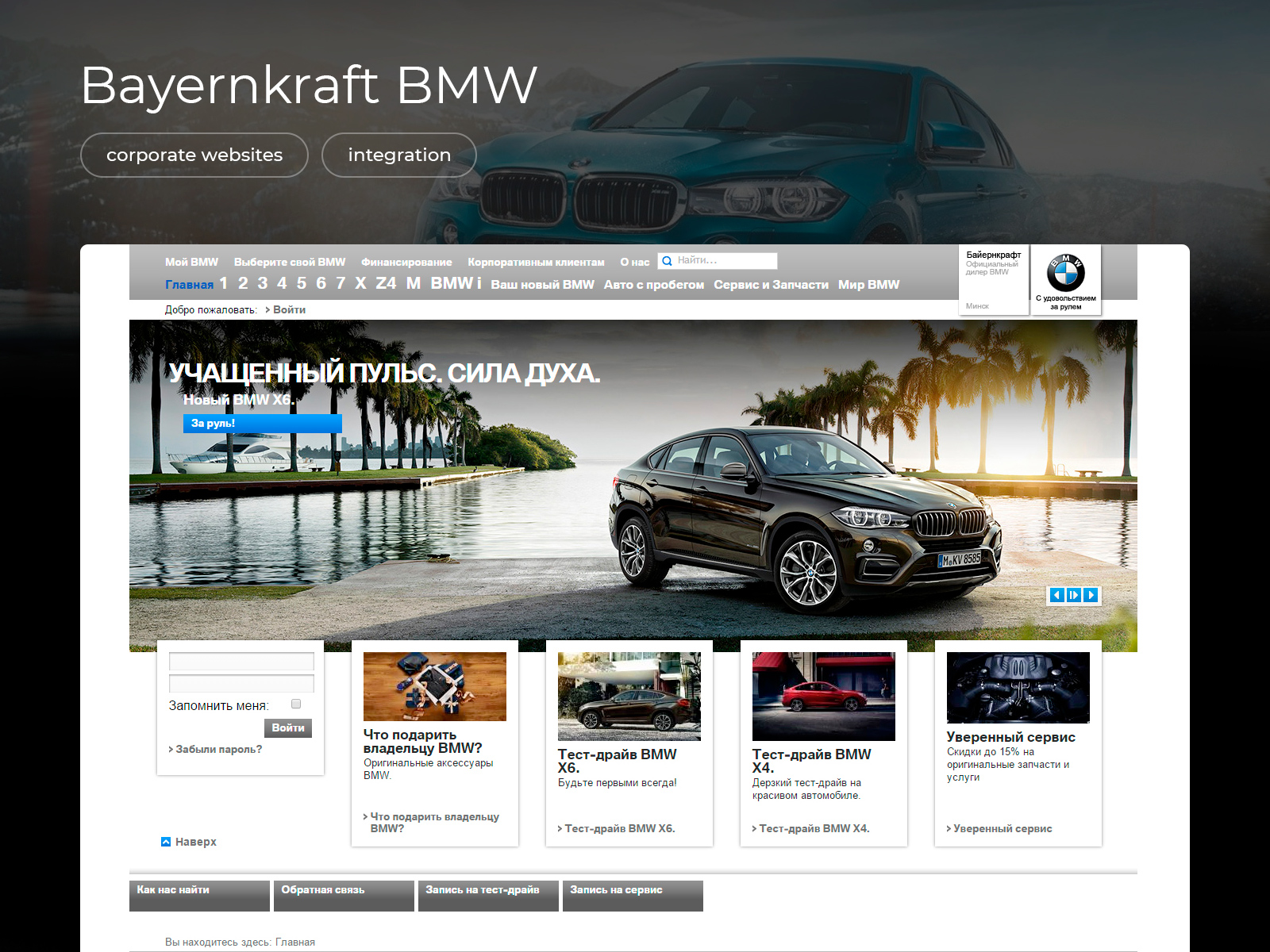The width and height of the screenshot is (1270, 952).
Task: Enable the 'Запомнить меня' checkbox
Action: coord(294,703)
